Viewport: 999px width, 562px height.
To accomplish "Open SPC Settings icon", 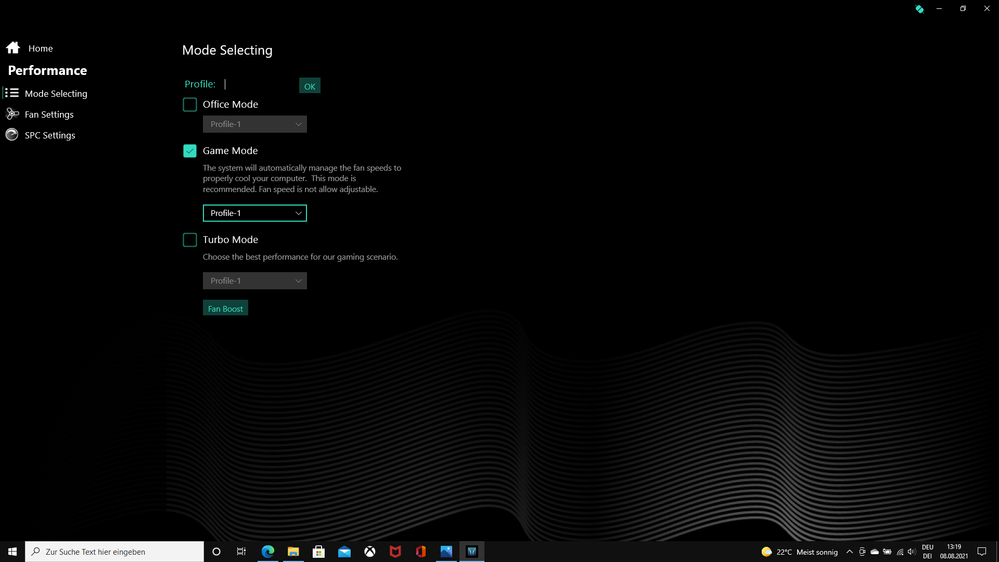I will [x=12, y=135].
